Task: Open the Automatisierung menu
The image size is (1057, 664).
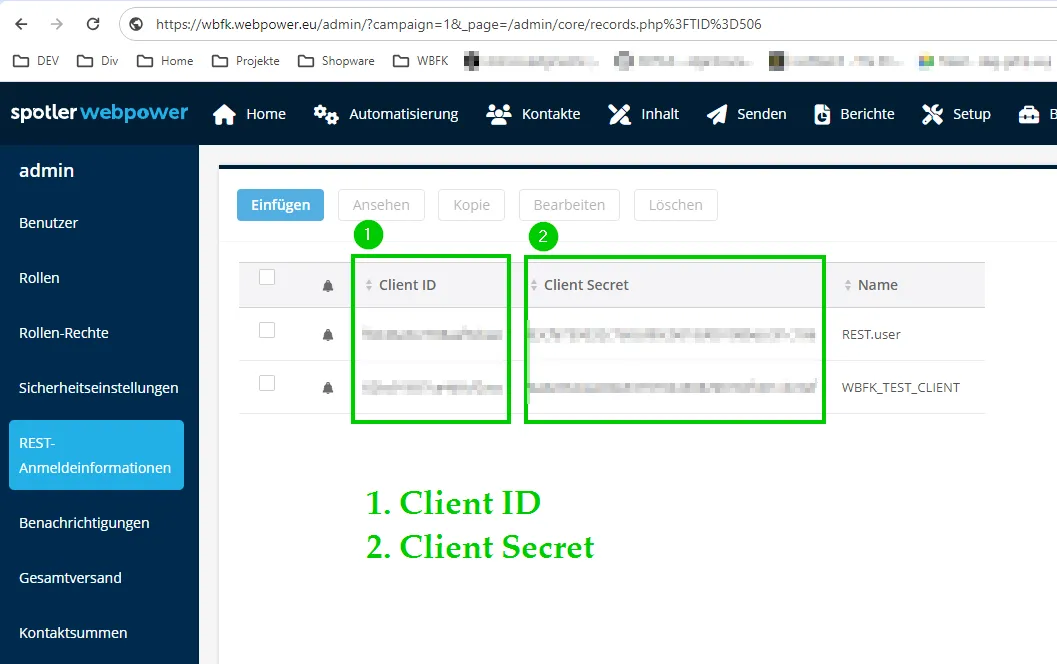Action: pos(403,114)
